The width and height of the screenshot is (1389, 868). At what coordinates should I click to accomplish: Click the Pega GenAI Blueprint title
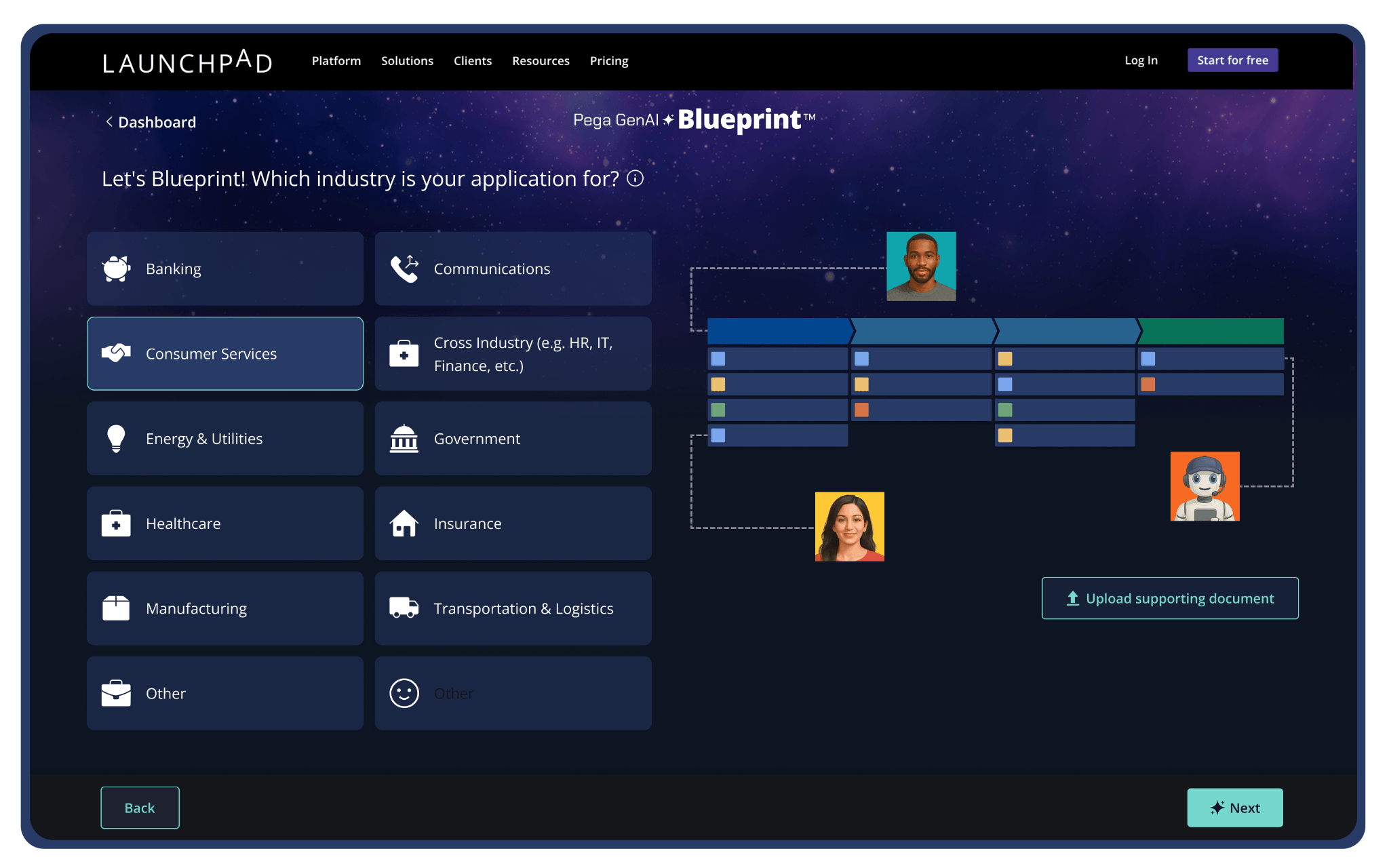[694, 119]
